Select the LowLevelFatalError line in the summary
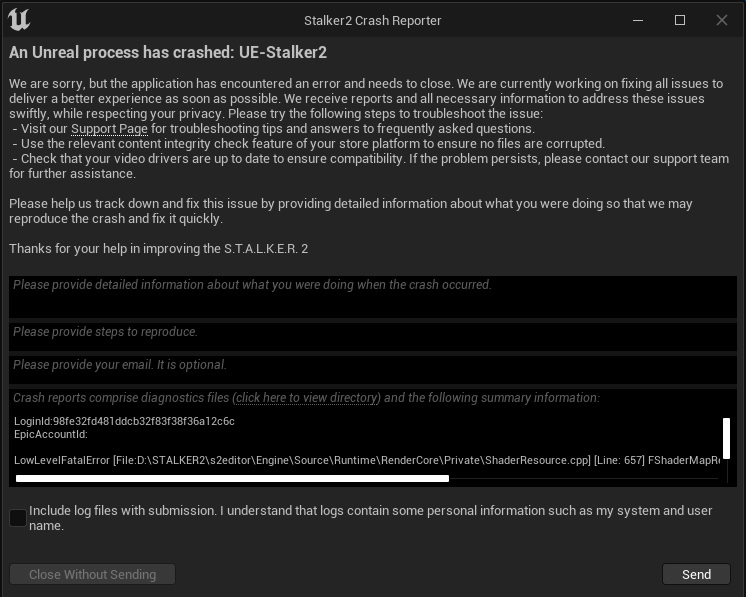The image size is (746, 597). pyautogui.click(x=366, y=460)
